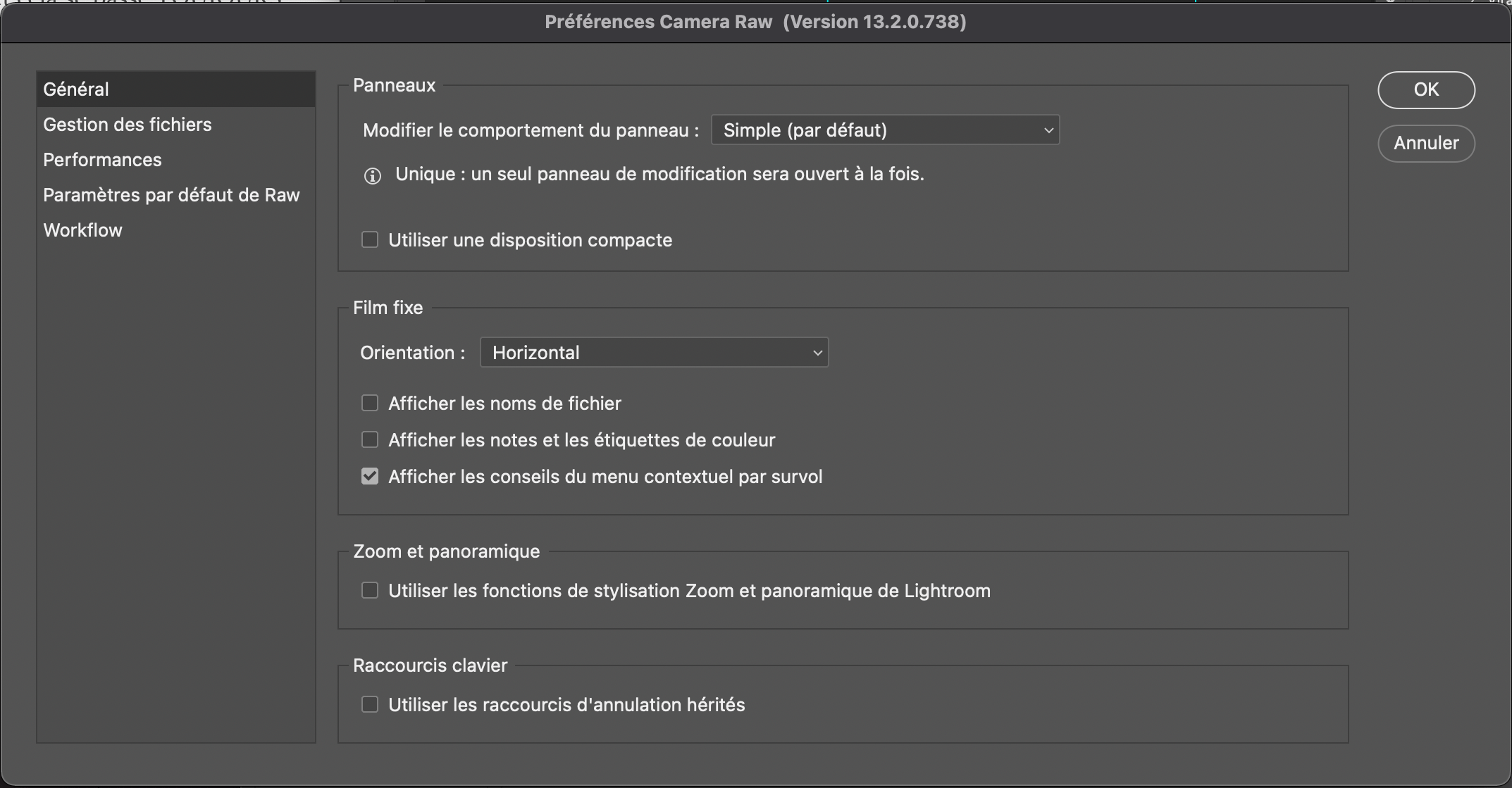
Task: Enable Lightroom Zoom et panoramique stylization
Action: [x=370, y=590]
